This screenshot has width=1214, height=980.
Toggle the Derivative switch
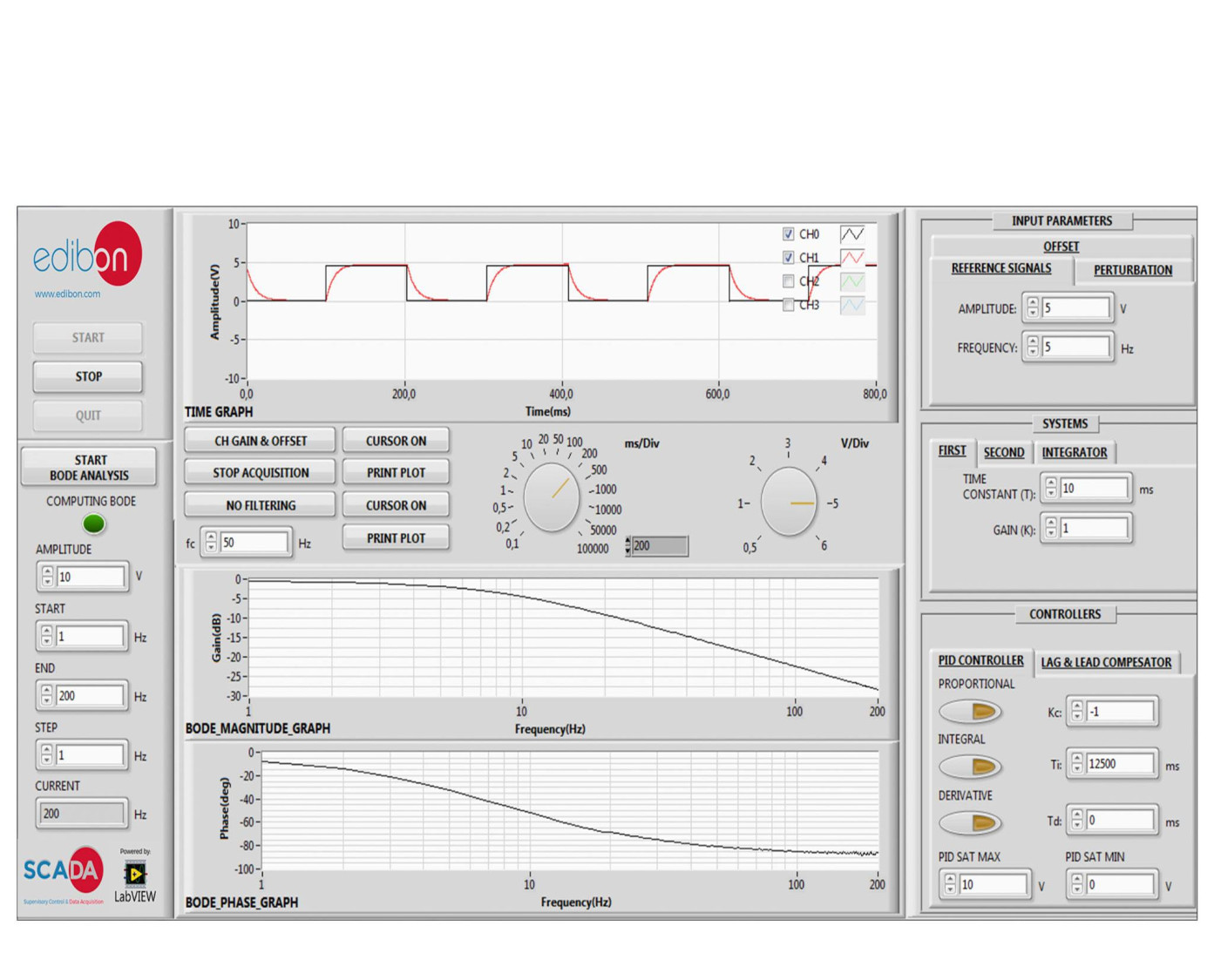970,823
